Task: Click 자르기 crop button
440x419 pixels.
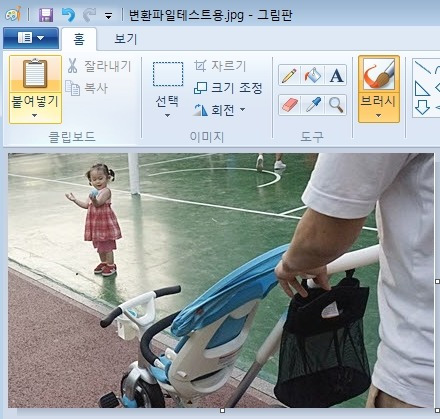Action: pyautogui.click(x=220, y=66)
